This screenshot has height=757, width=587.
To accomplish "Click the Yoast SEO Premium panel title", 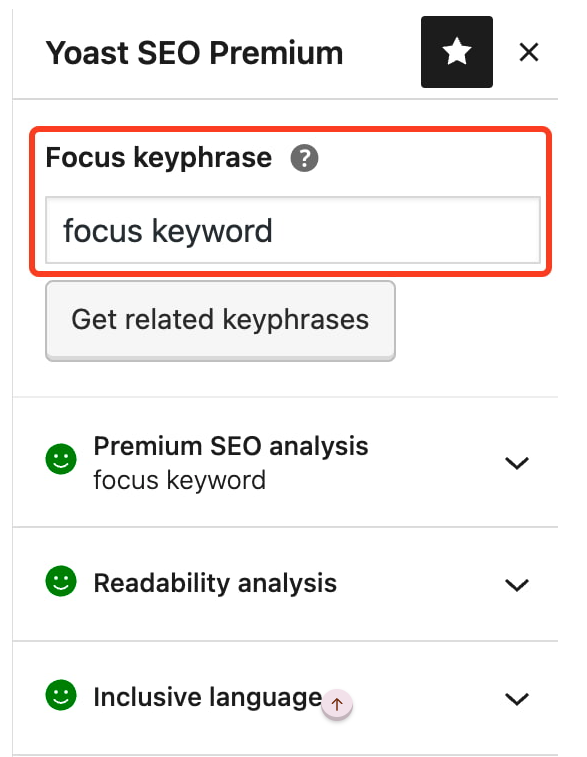I will point(194,53).
